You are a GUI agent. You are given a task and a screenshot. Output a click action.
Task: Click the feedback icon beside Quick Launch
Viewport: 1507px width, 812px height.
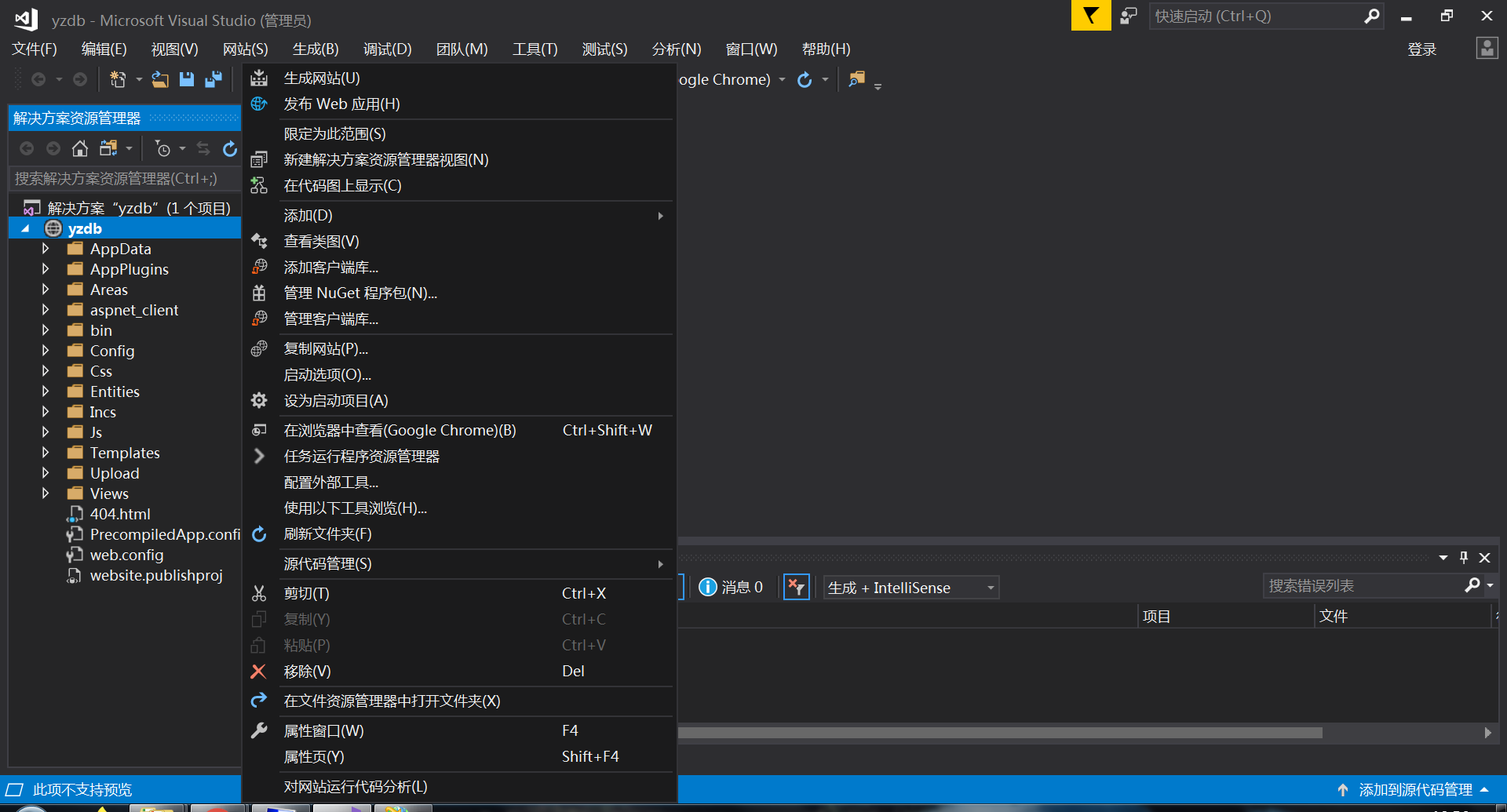pos(1128,16)
